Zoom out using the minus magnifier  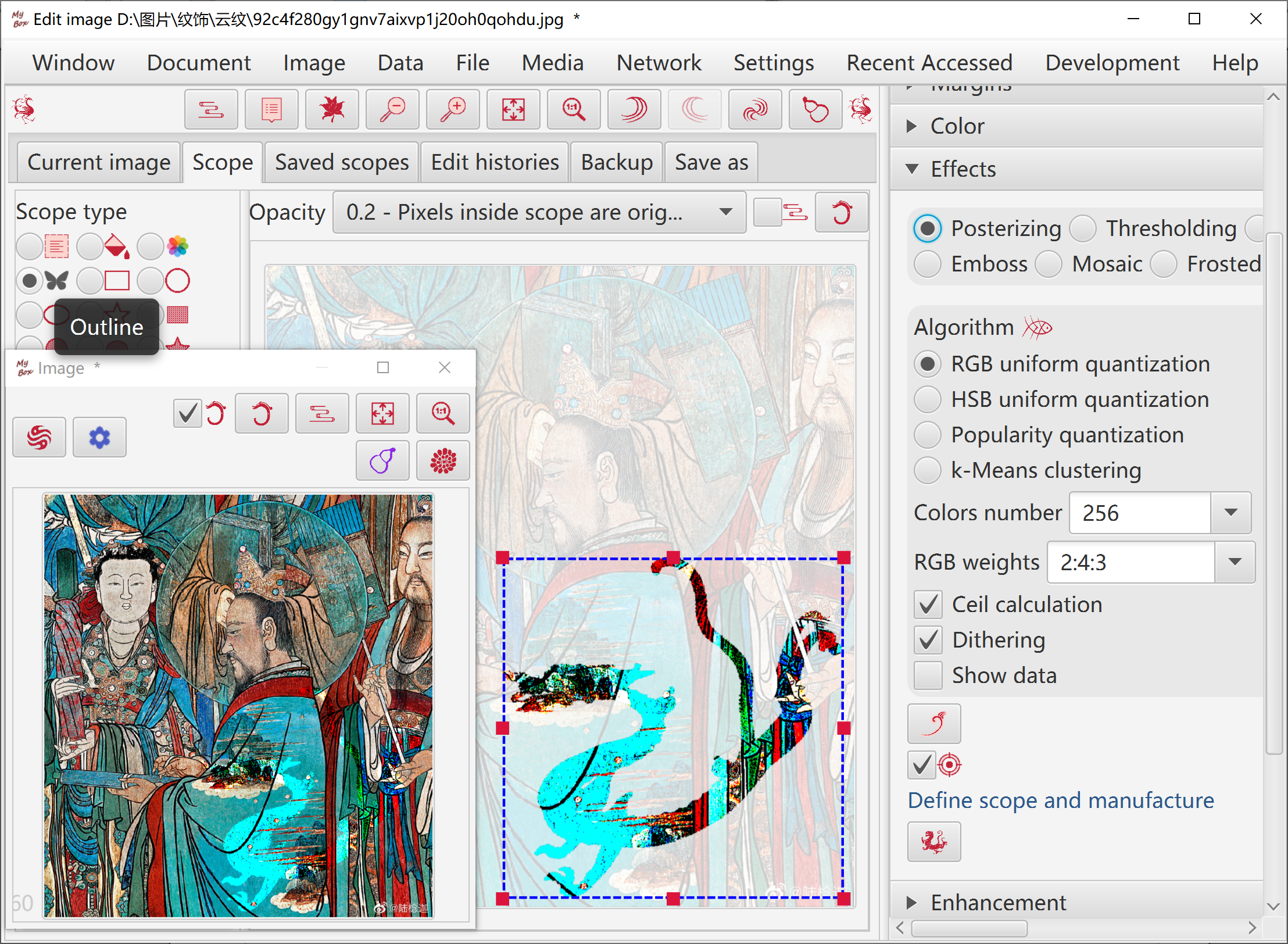pos(392,109)
